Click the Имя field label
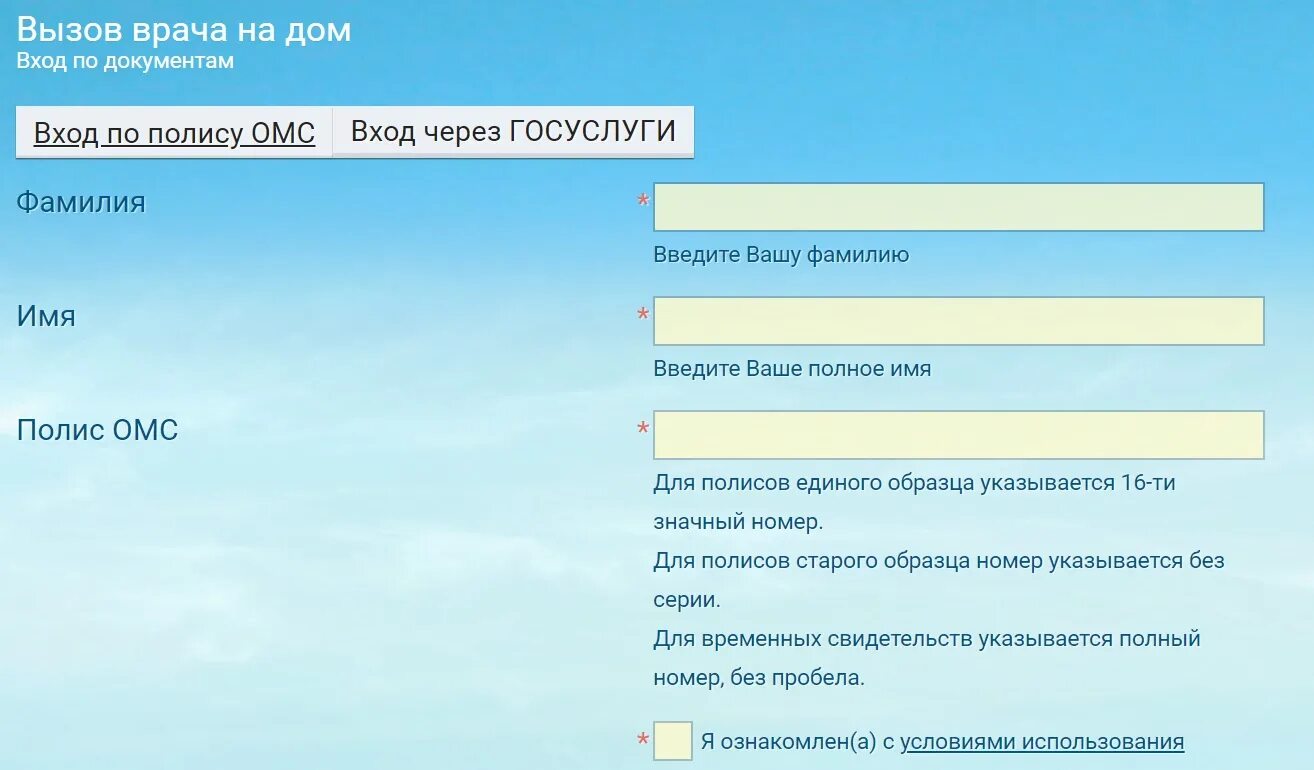The height and width of the screenshot is (770, 1314). pyautogui.click(x=46, y=316)
